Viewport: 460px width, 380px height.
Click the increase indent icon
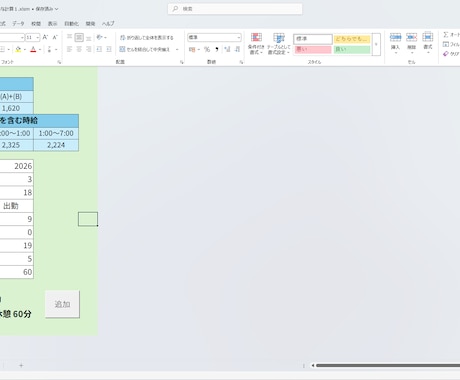[109, 49]
